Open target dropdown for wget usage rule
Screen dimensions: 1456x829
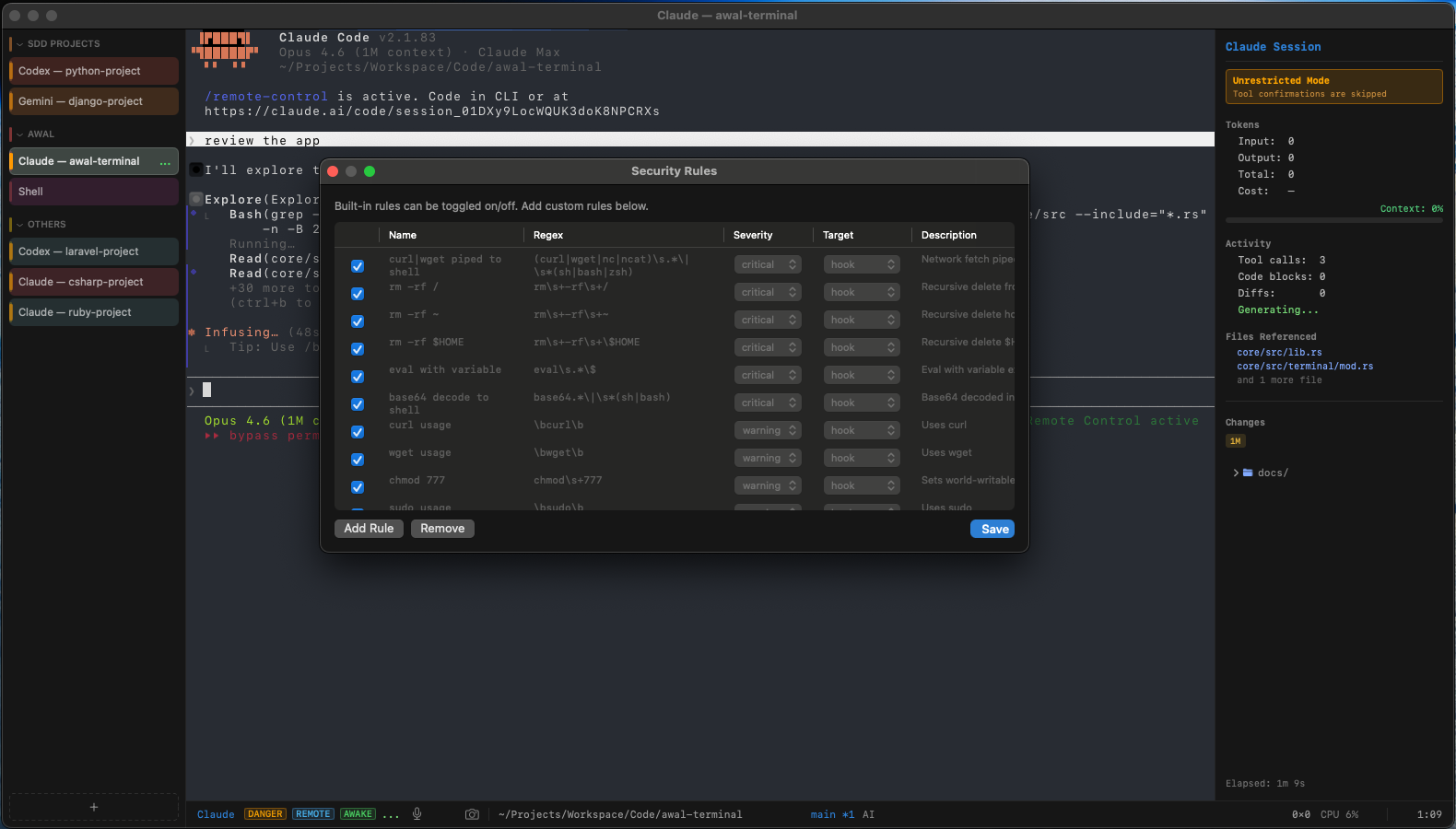(862, 458)
